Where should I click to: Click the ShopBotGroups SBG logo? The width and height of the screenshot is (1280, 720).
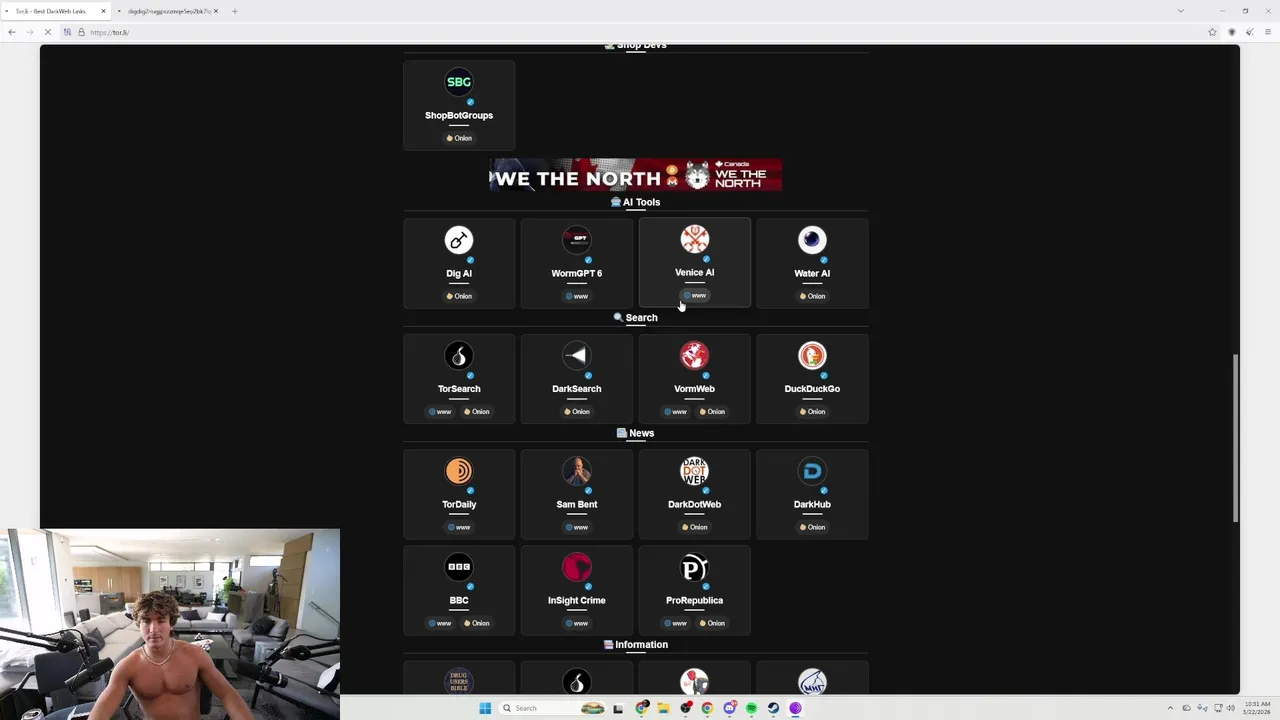click(459, 82)
